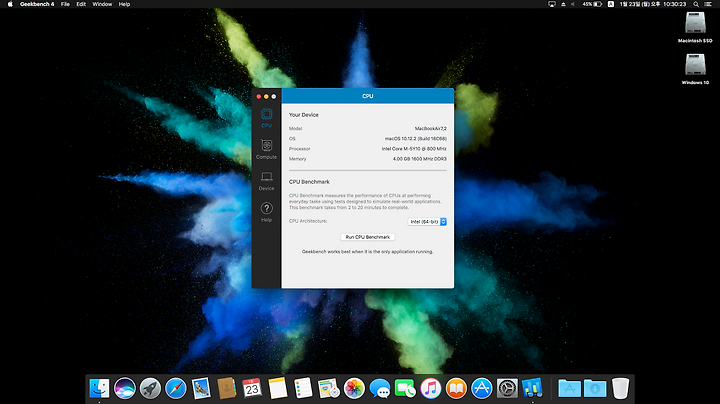The width and height of the screenshot is (720, 404).
Task: Click the AirPlay display icon in menu bar
Action: tap(552, 4)
